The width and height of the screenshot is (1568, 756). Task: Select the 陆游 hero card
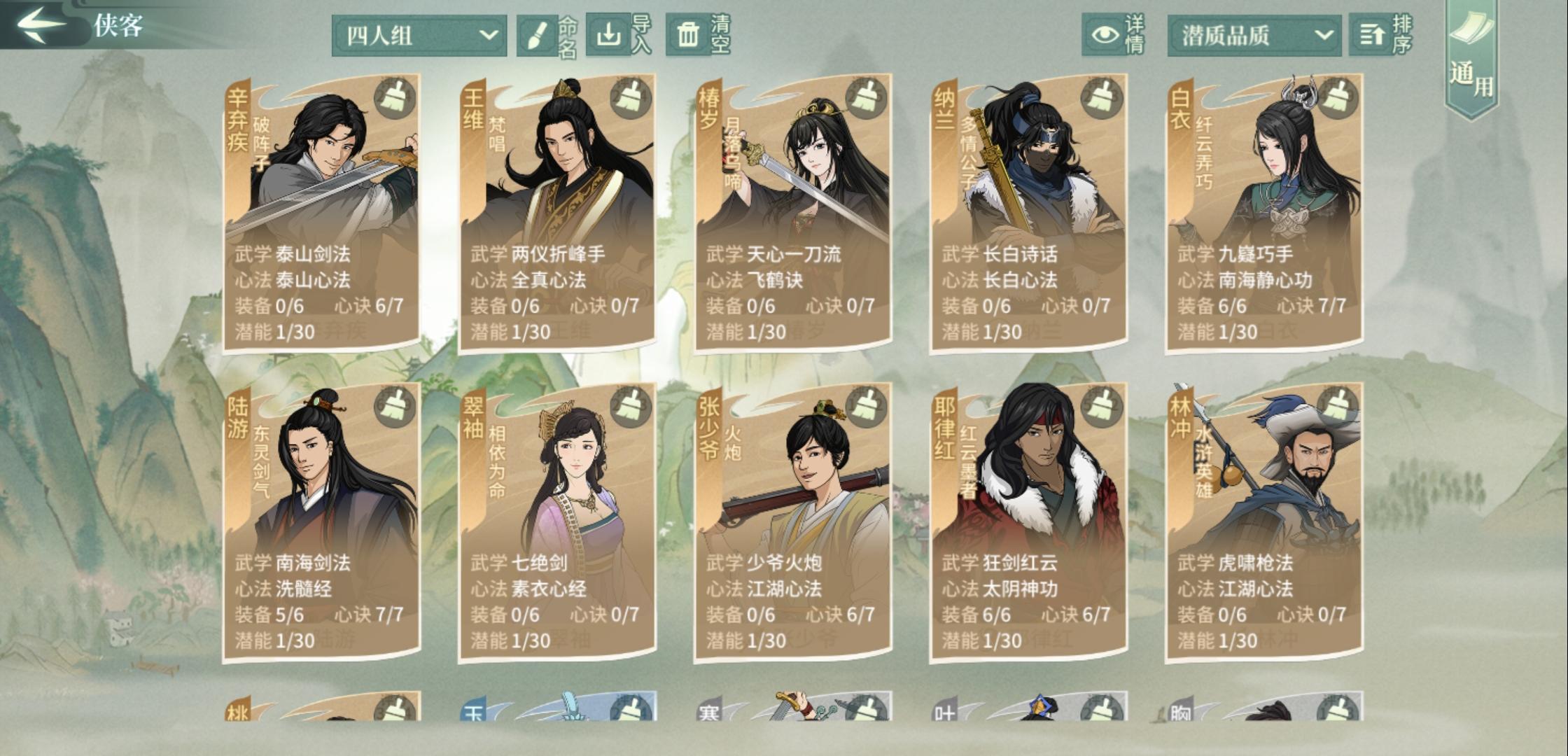(x=321, y=521)
